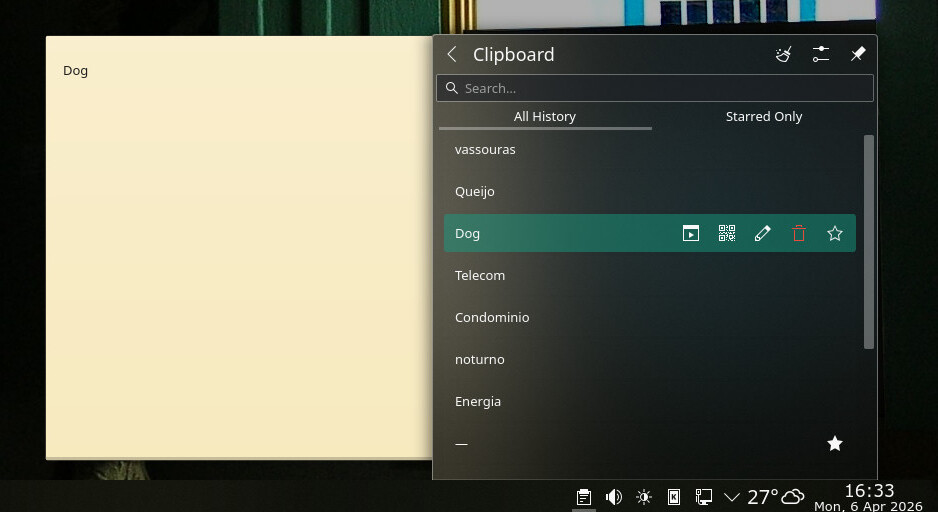
Task: Choose the Condominio clipboard entry
Action: click(x=492, y=318)
